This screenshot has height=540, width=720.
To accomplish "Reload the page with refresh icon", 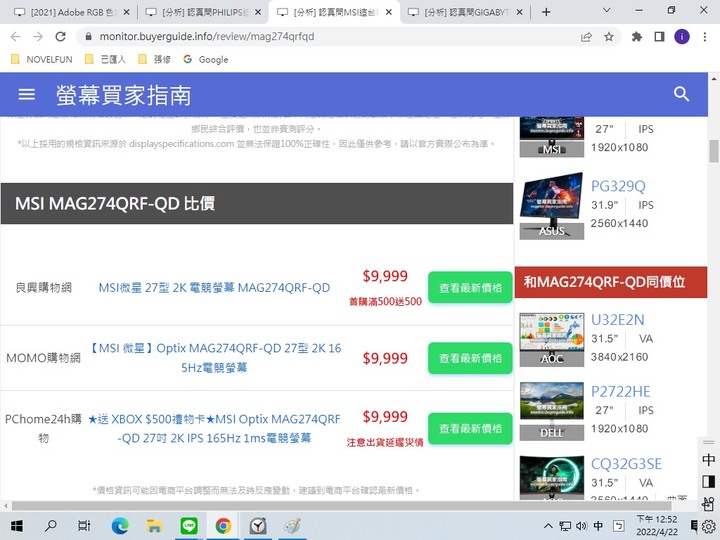I will (x=60, y=37).
